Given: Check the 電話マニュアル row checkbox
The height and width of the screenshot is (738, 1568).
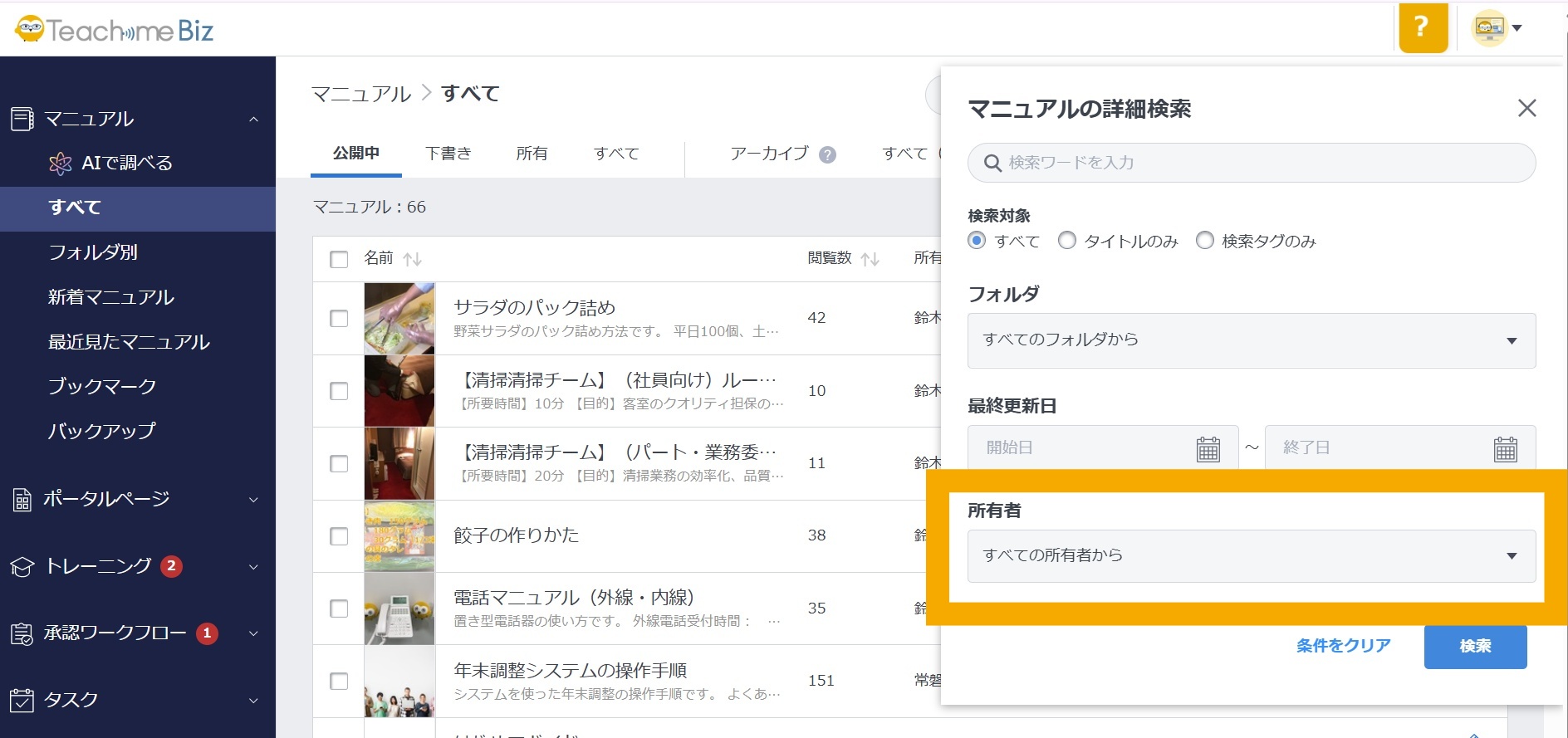Looking at the screenshot, I should point(339,608).
